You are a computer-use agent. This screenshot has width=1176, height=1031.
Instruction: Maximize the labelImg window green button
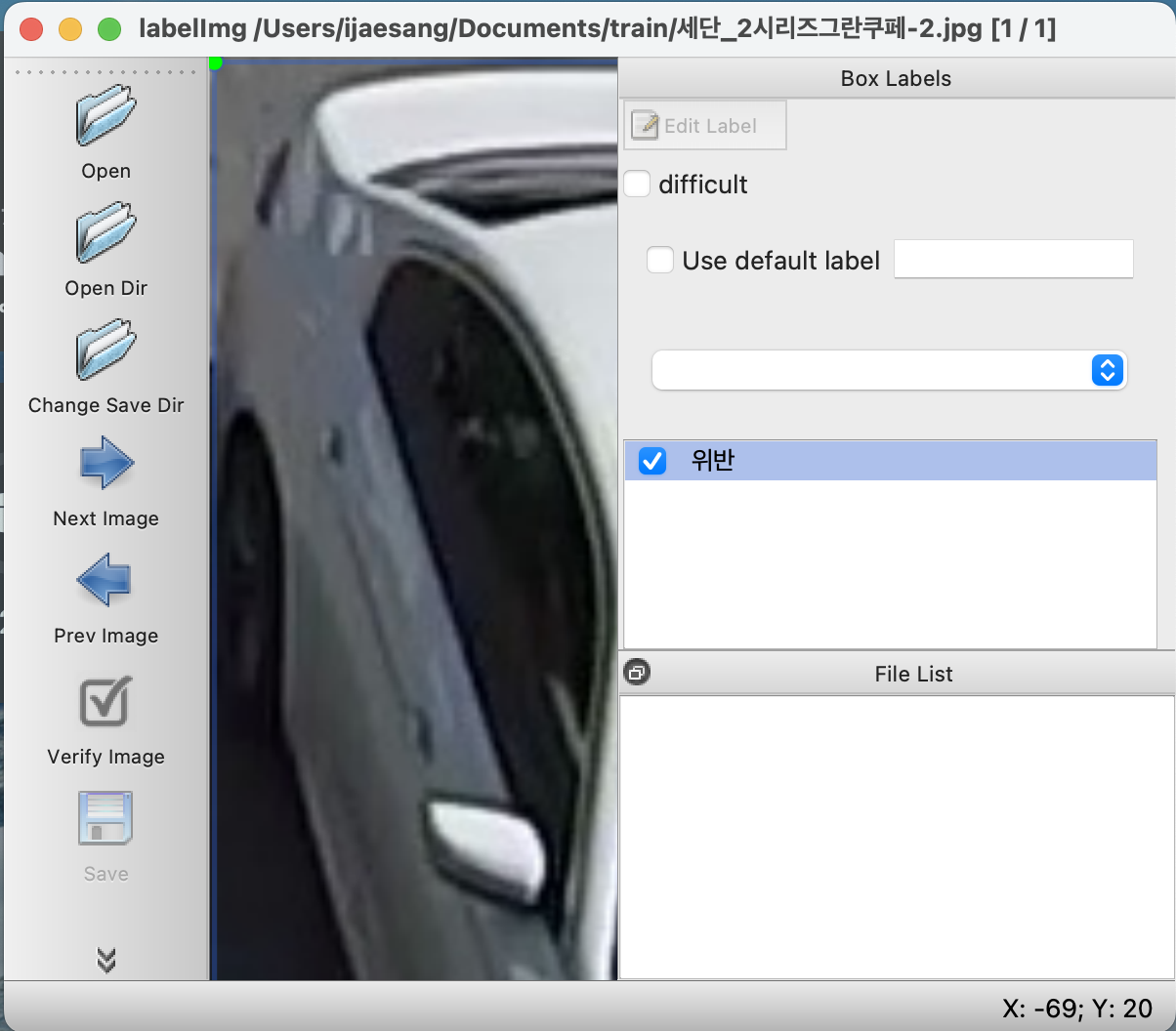[x=109, y=29]
